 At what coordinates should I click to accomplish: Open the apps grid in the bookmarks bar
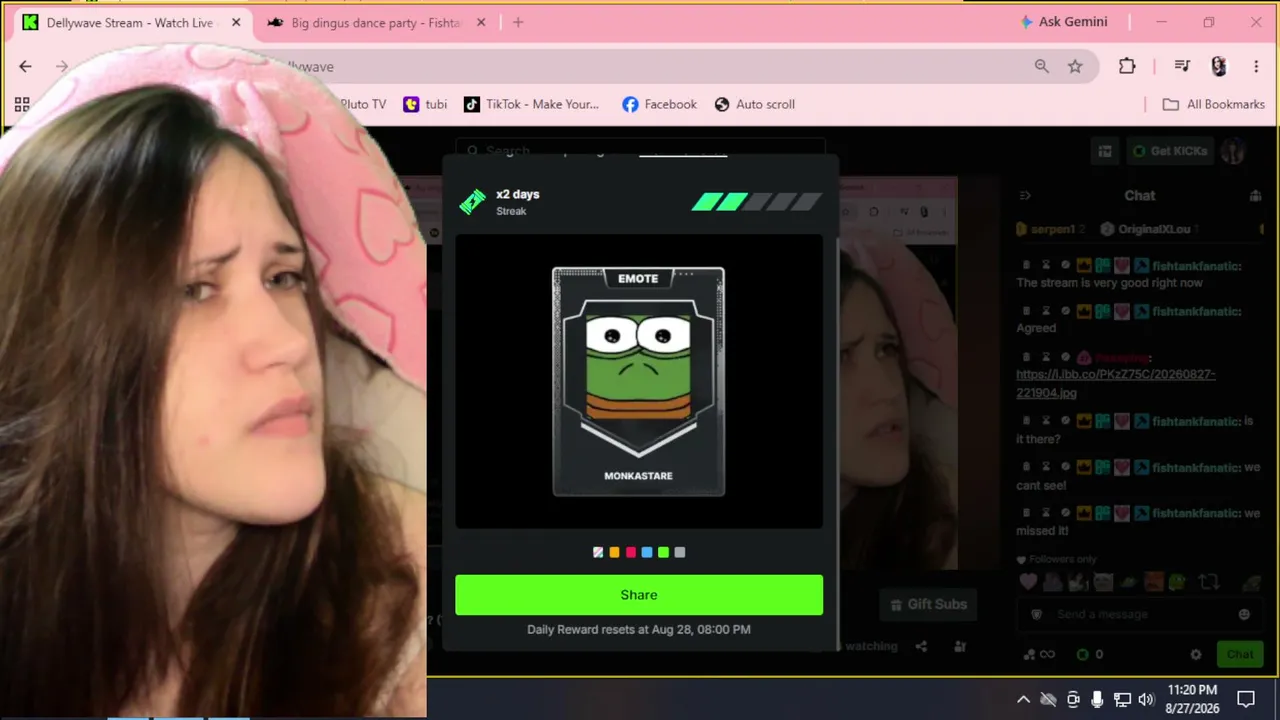point(22,104)
